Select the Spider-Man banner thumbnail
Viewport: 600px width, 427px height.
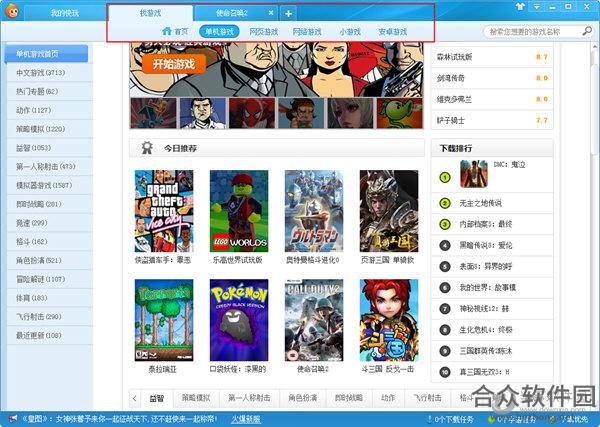(252, 113)
